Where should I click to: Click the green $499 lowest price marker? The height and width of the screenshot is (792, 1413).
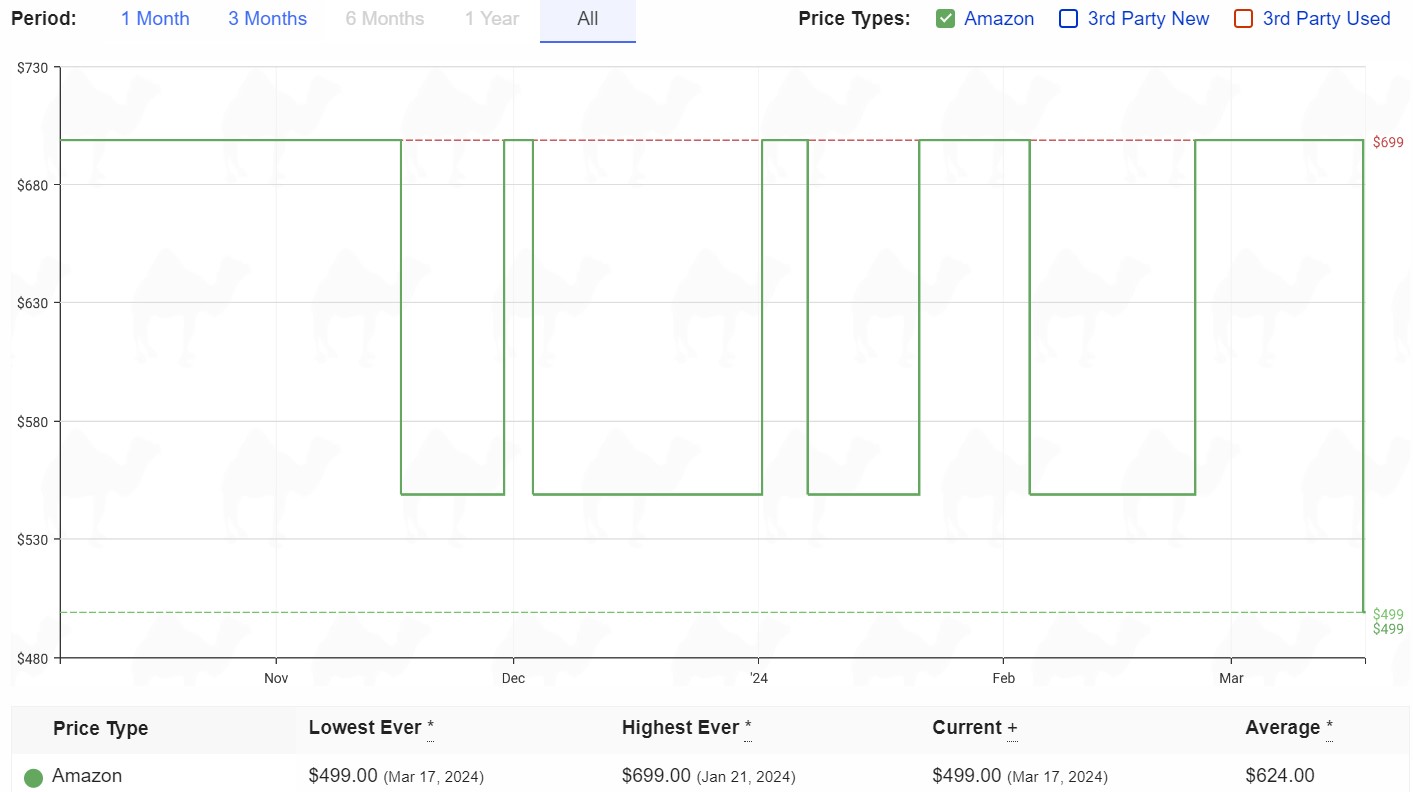coord(1388,614)
